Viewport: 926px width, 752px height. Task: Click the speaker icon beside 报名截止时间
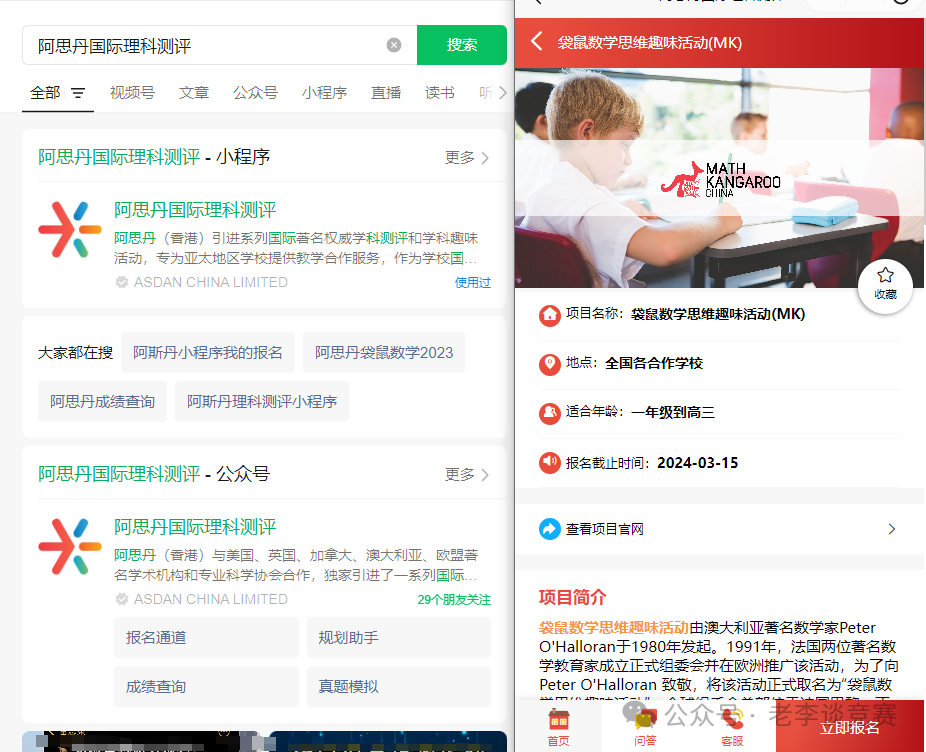[549, 462]
